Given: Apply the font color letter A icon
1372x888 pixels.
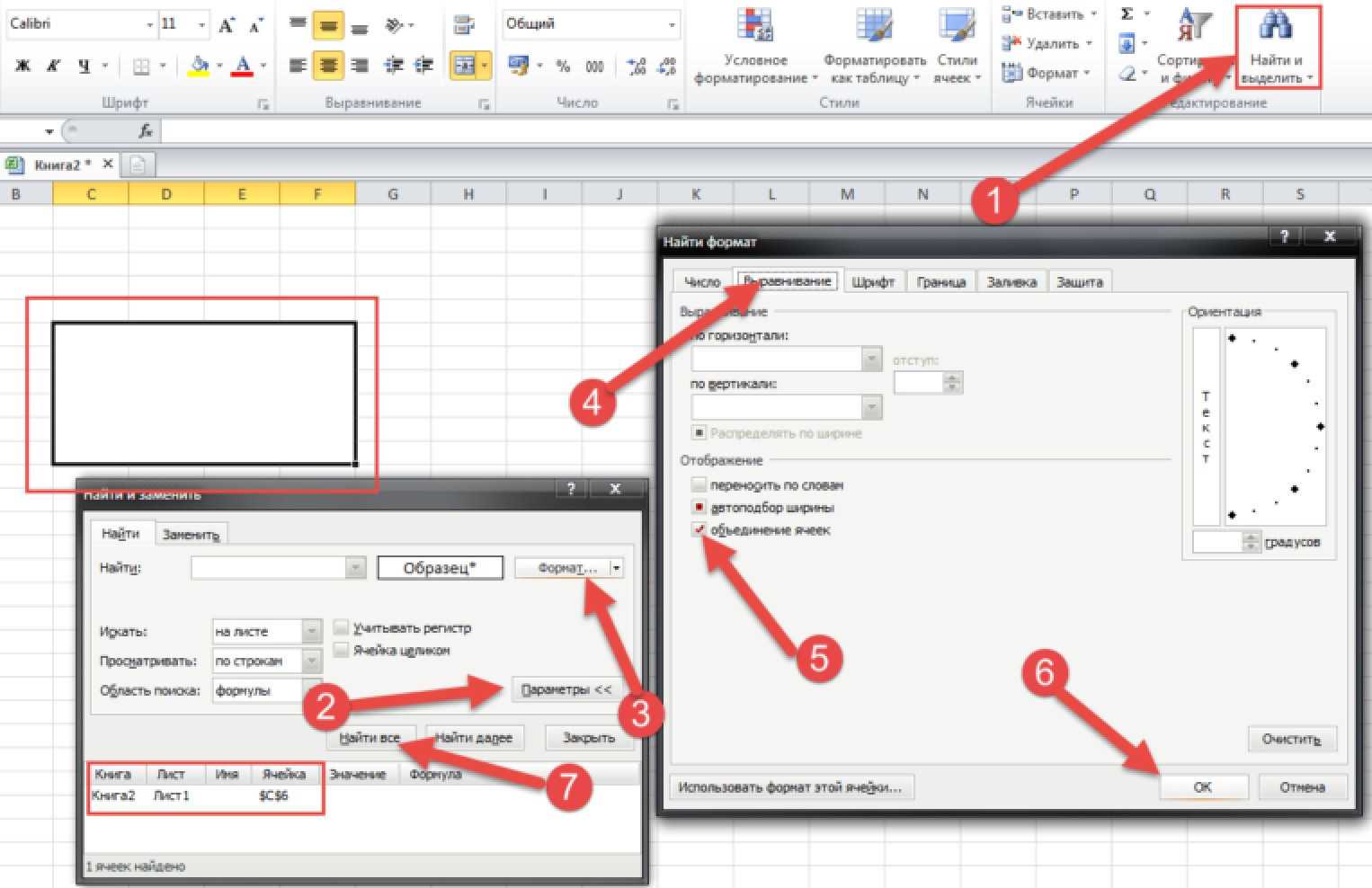Looking at the screenshot, I should [242, 66].
